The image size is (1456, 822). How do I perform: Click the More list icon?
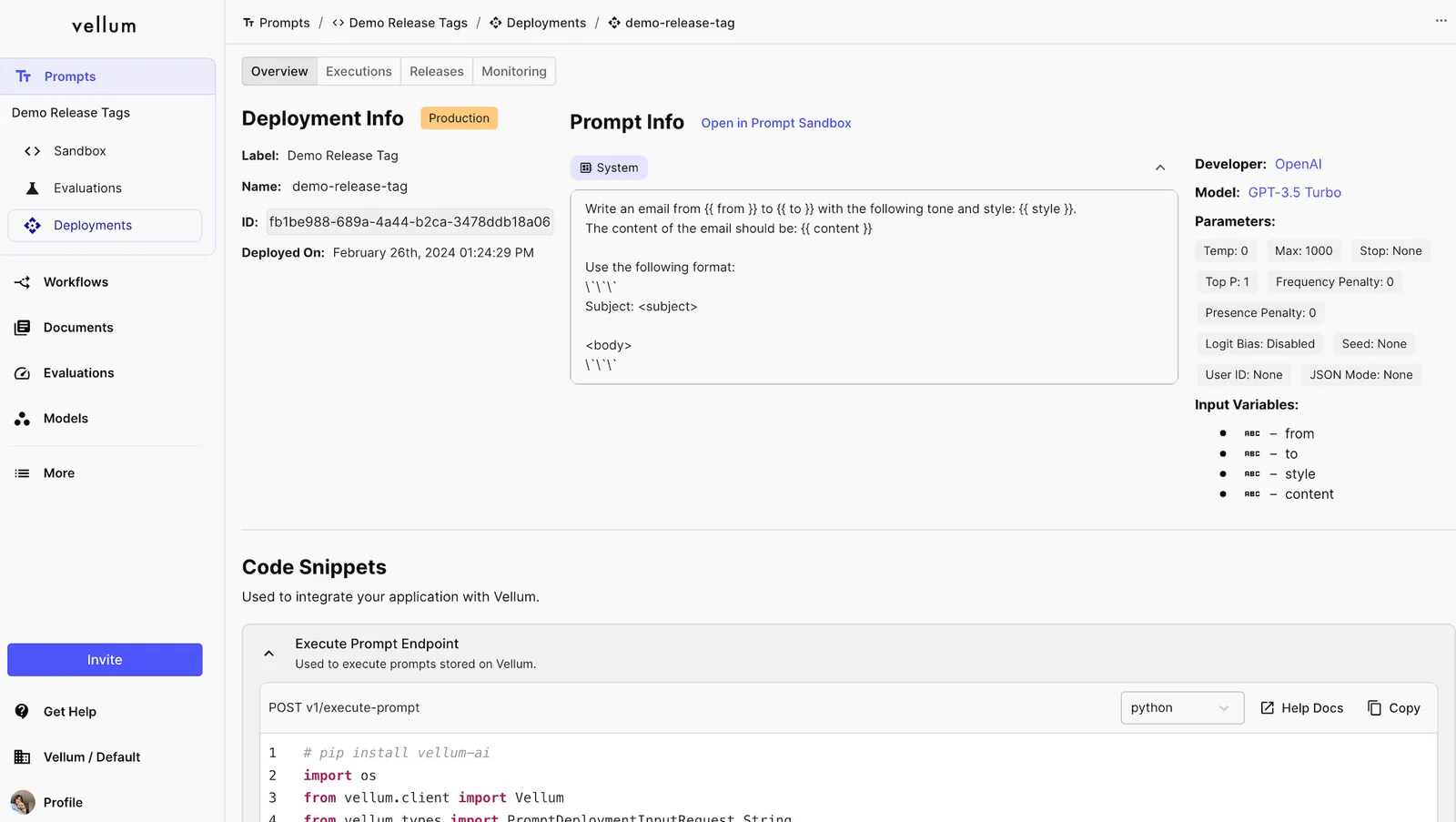(x=23, y=473)
